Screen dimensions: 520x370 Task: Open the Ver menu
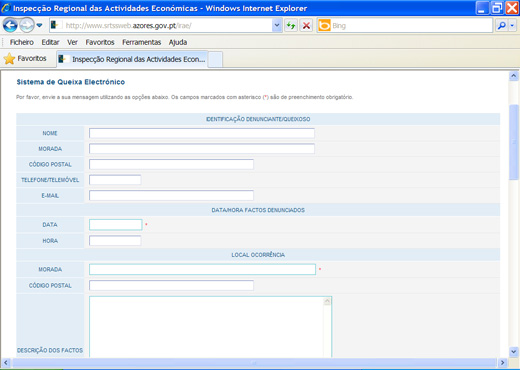[x=72, y=42]
